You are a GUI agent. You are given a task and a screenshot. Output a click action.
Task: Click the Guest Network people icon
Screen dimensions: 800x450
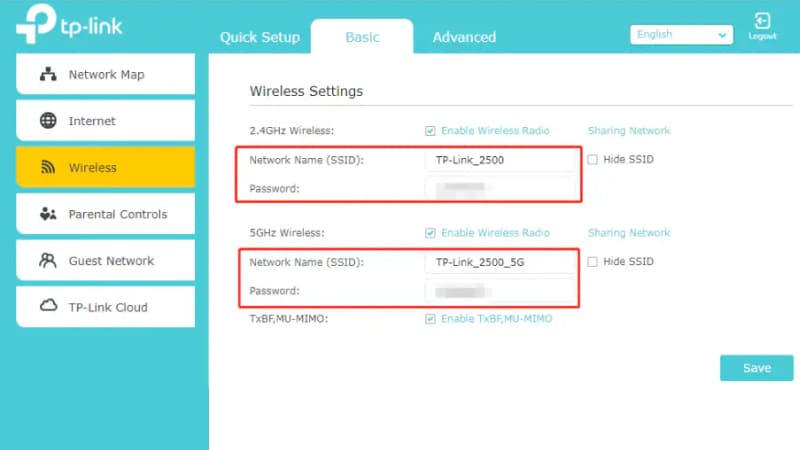pos(48,260)
